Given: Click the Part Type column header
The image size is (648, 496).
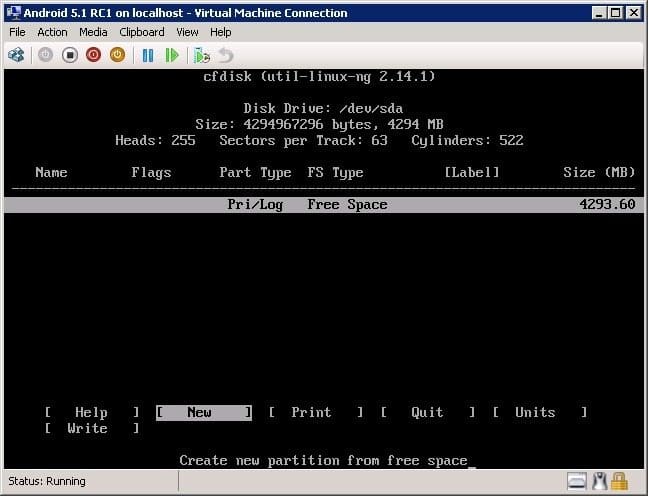Looking at the screenshot, I should coord(255,172).
